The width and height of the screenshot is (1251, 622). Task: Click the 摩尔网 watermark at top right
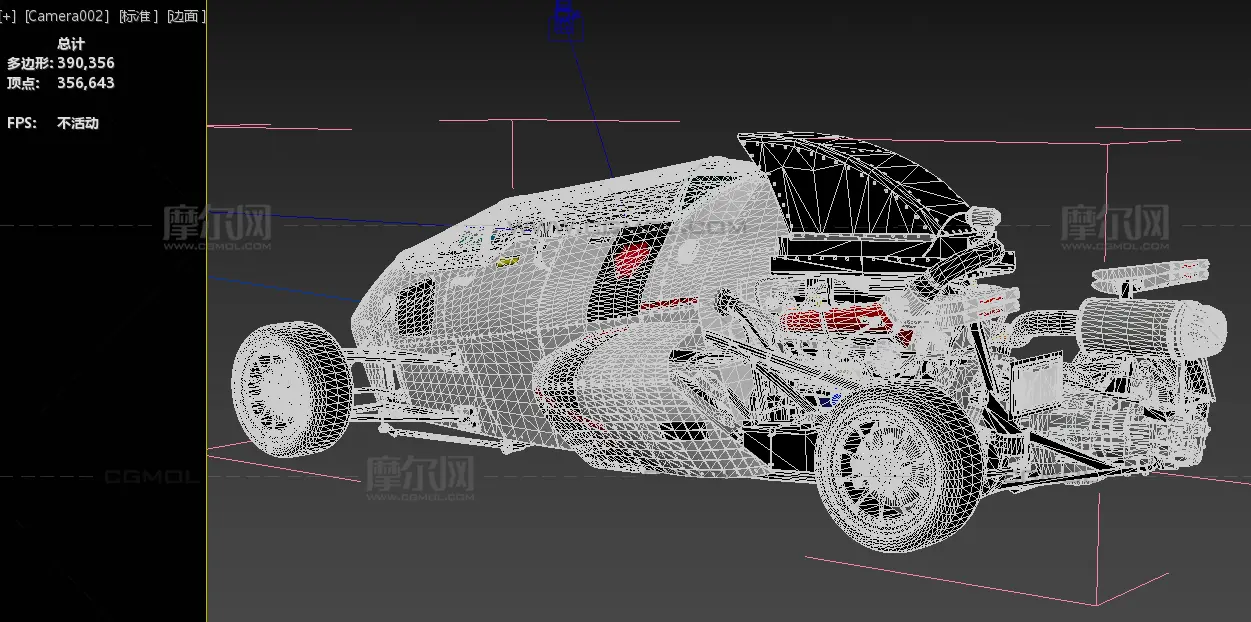click(x=1114, y=226)
